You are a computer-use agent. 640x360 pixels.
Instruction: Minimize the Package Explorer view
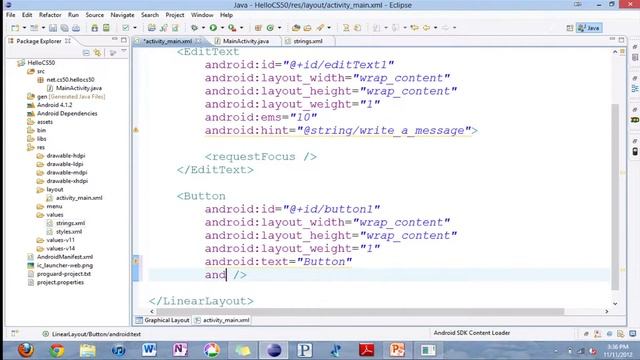coord(115,40)
